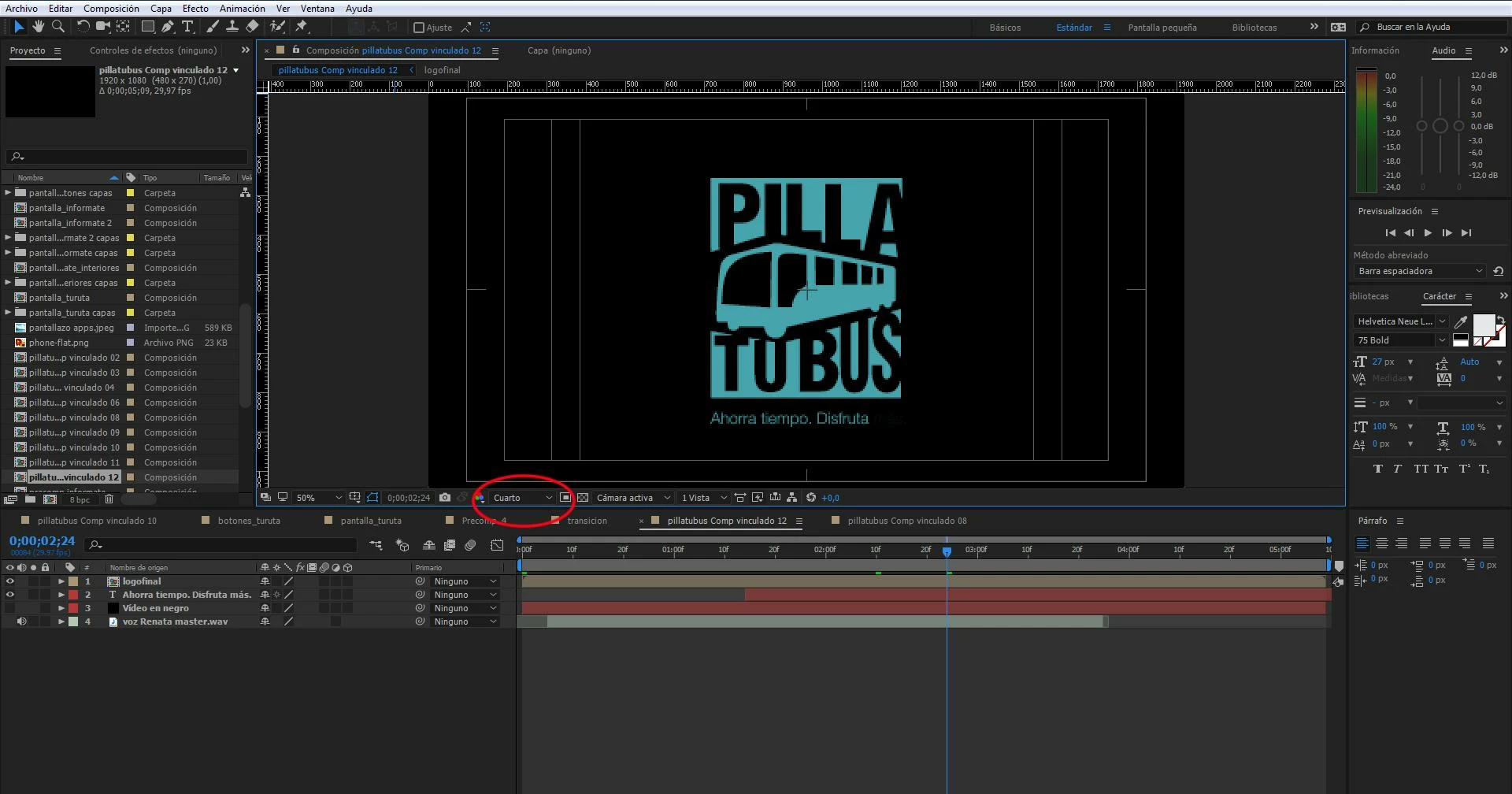Open the 1 Vista layout dropdown
1512x794 pixels.
click(x=703, y=498)
